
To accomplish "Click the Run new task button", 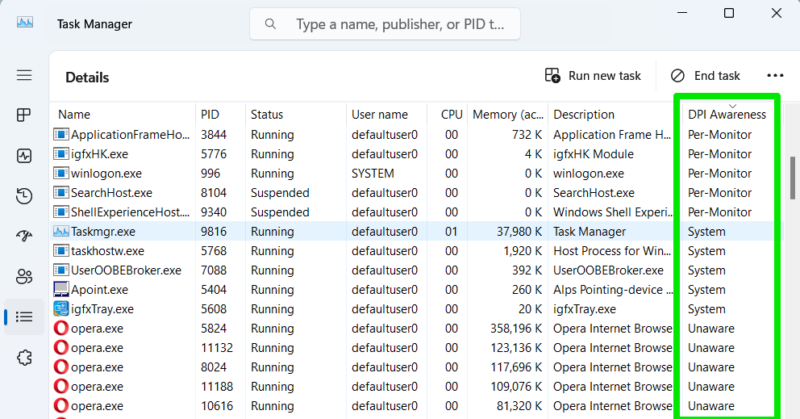I will tap(592, 76).
